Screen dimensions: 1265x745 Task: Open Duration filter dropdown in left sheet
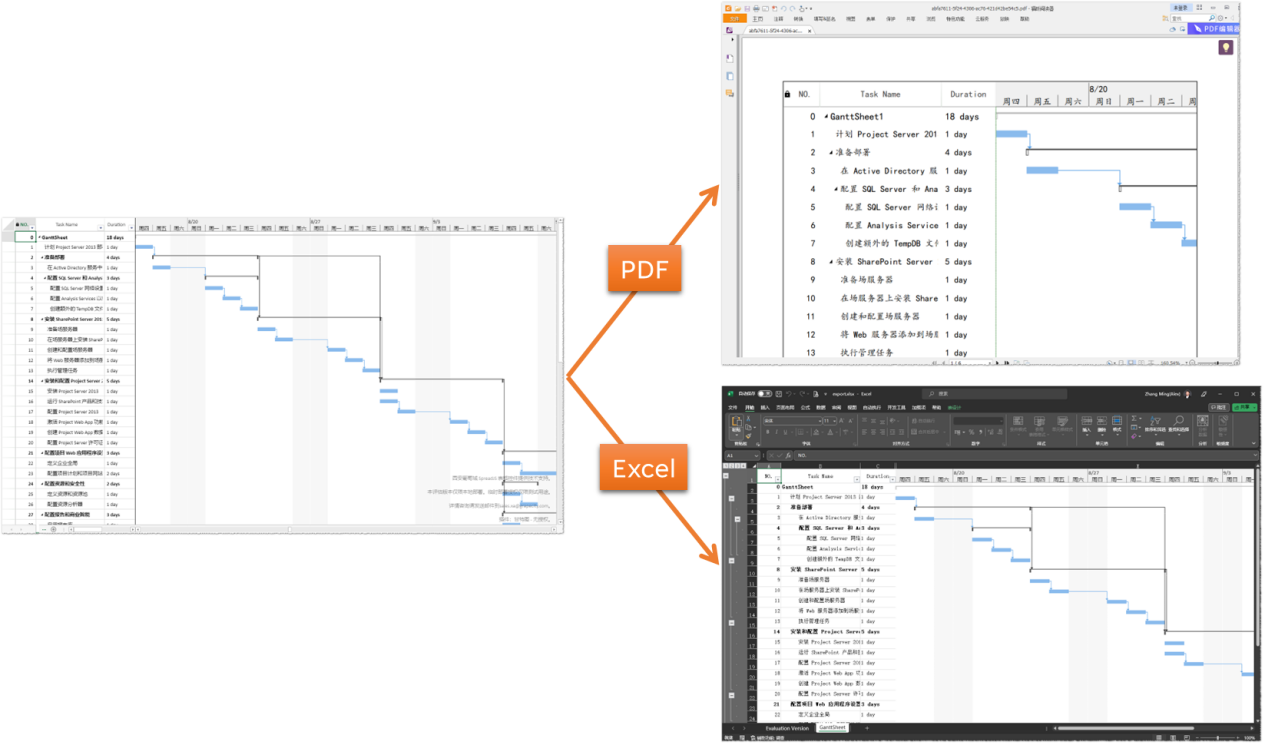pyautogui.click(x=130, y=227)
